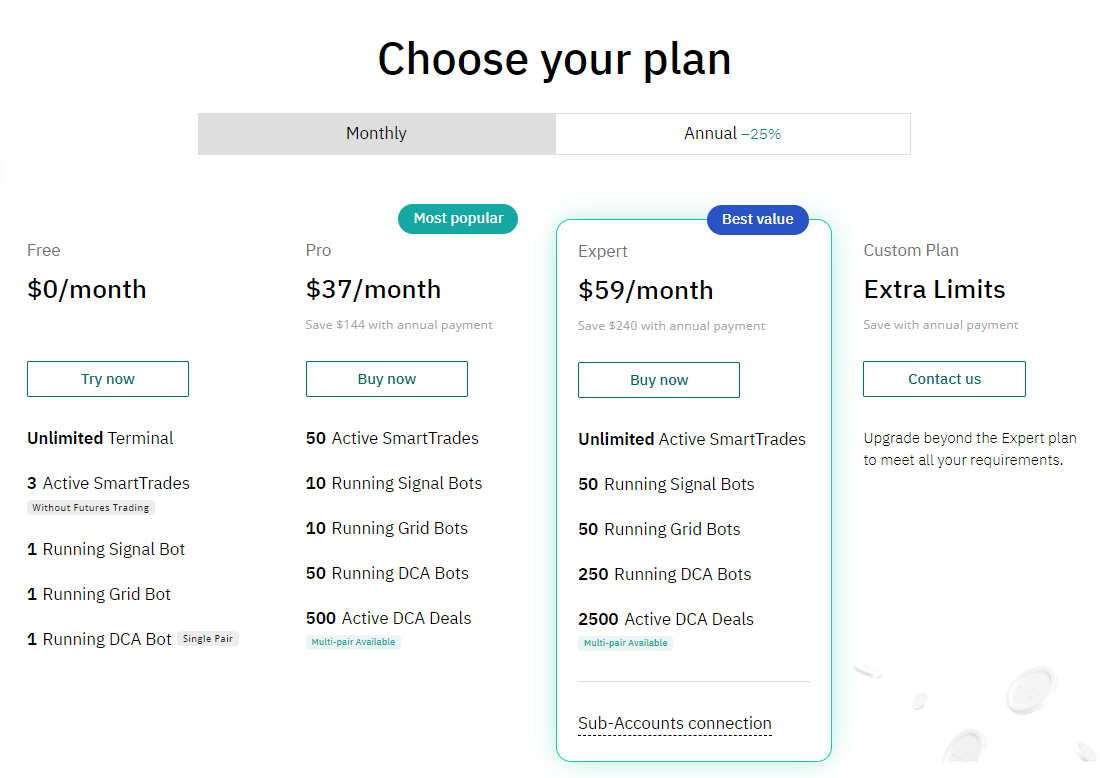Select the Annual −25% billing tab
Viewport: 1100px width, 778px height.
732,133
